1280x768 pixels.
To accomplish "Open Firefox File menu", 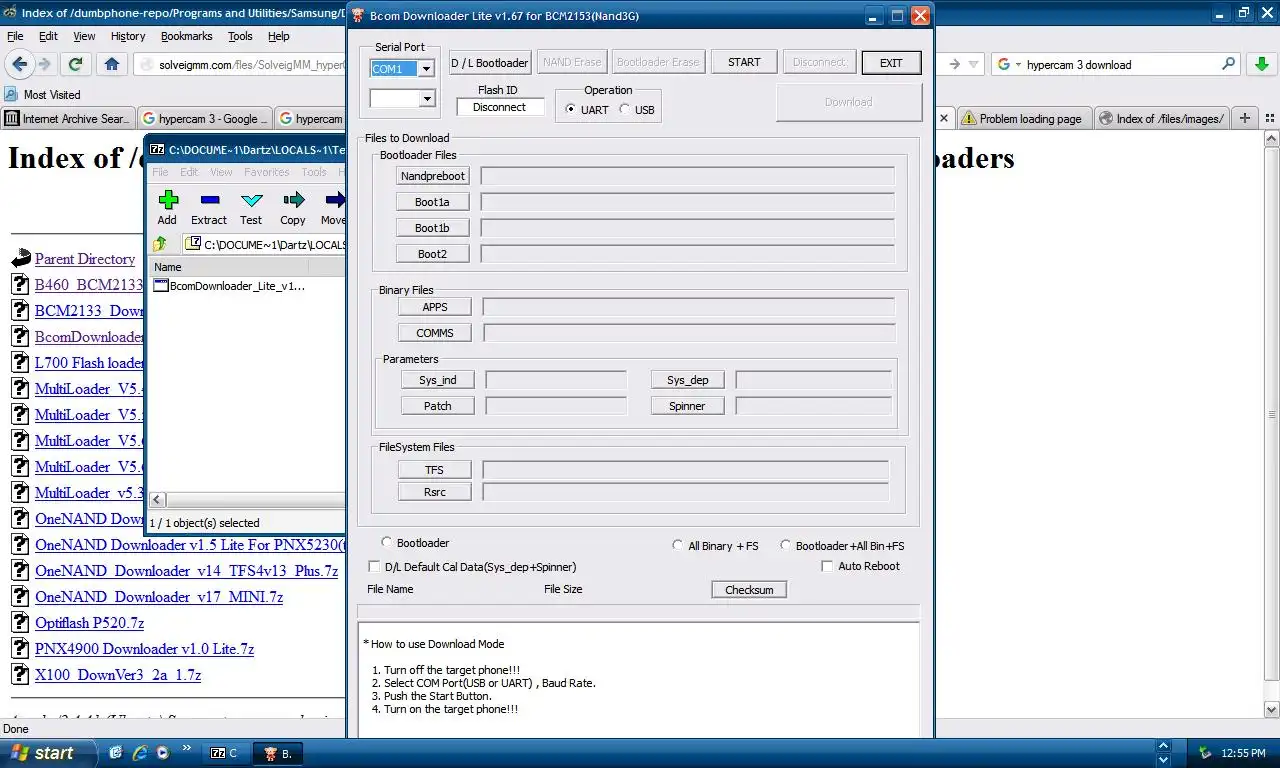I will pos(15,36).
